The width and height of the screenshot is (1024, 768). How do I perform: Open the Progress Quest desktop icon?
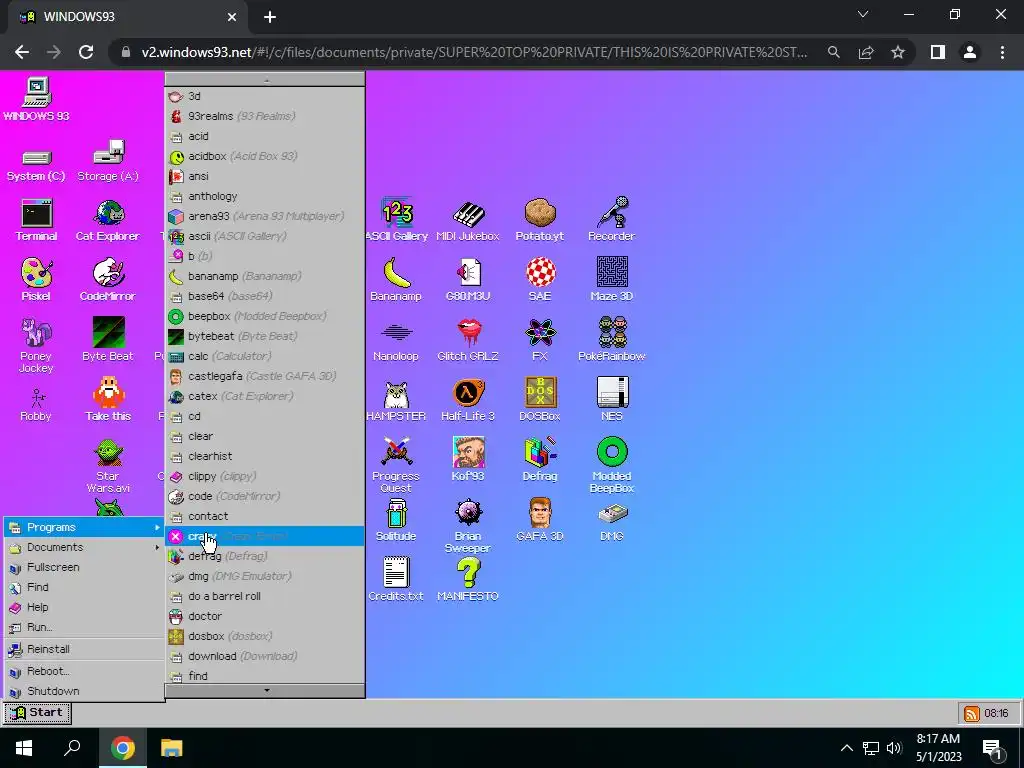pos(396,466)
